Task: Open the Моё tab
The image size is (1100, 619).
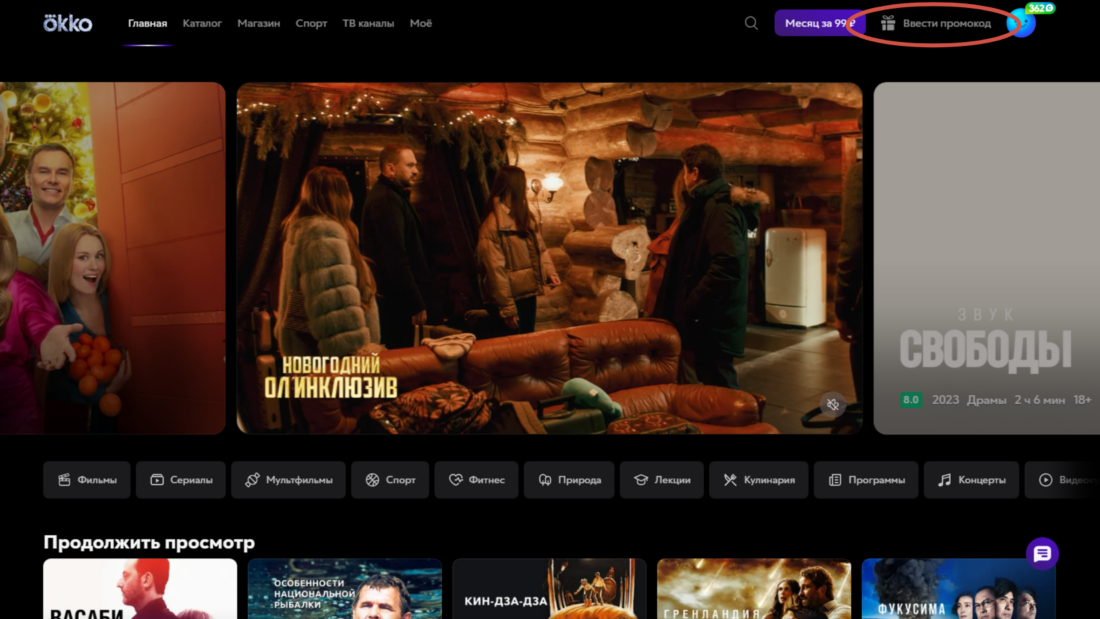Action: pos(421,23)
